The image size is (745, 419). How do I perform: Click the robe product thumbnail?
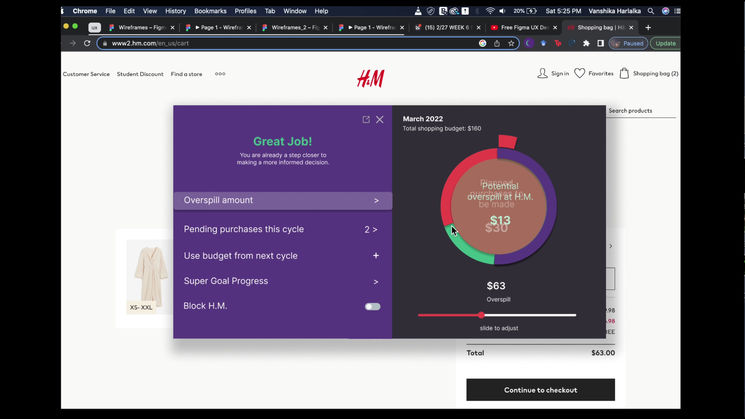pyautogui.click(x=151, y=277)
